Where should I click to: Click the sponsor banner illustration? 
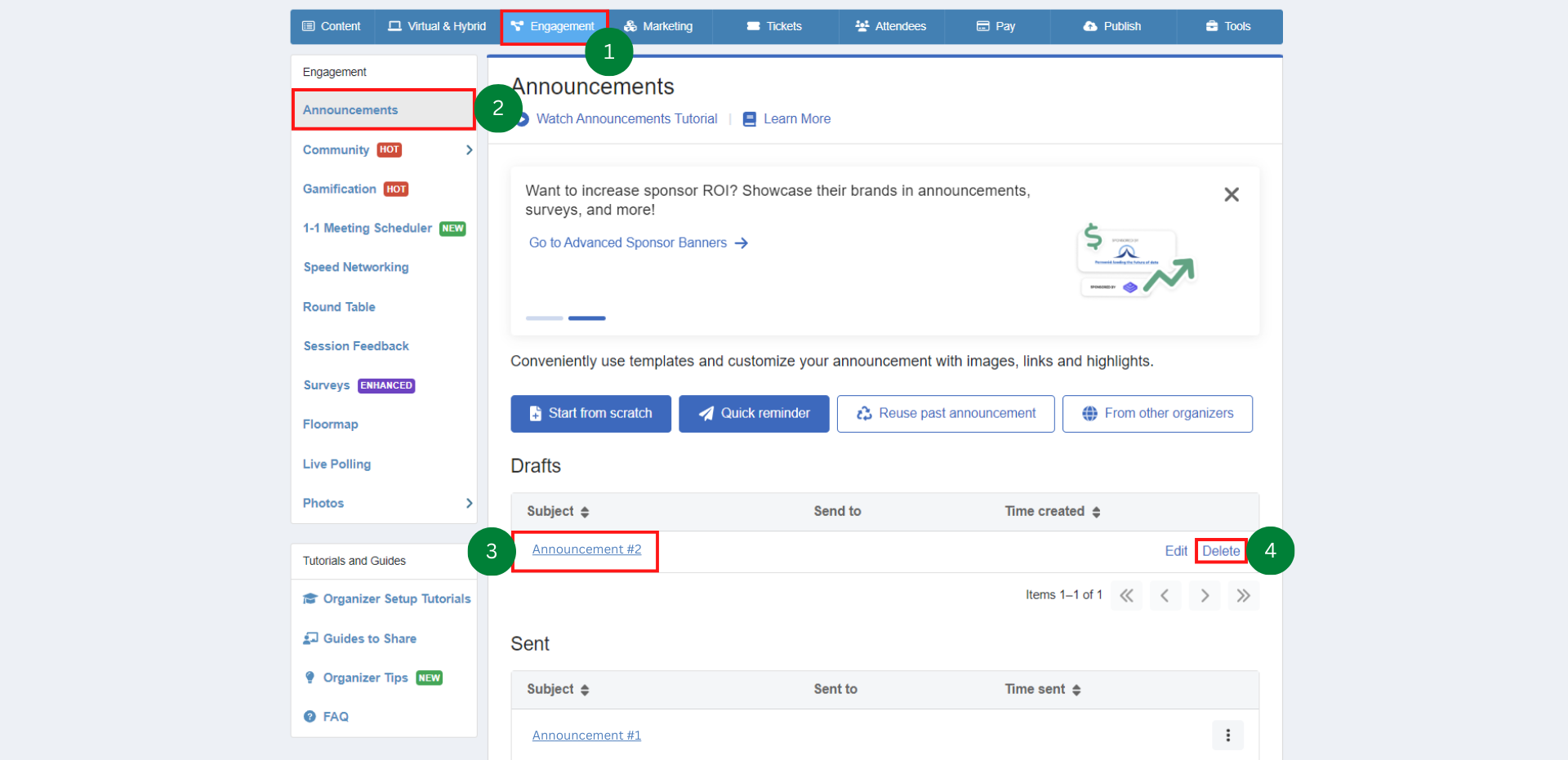tap(1136, 260)
